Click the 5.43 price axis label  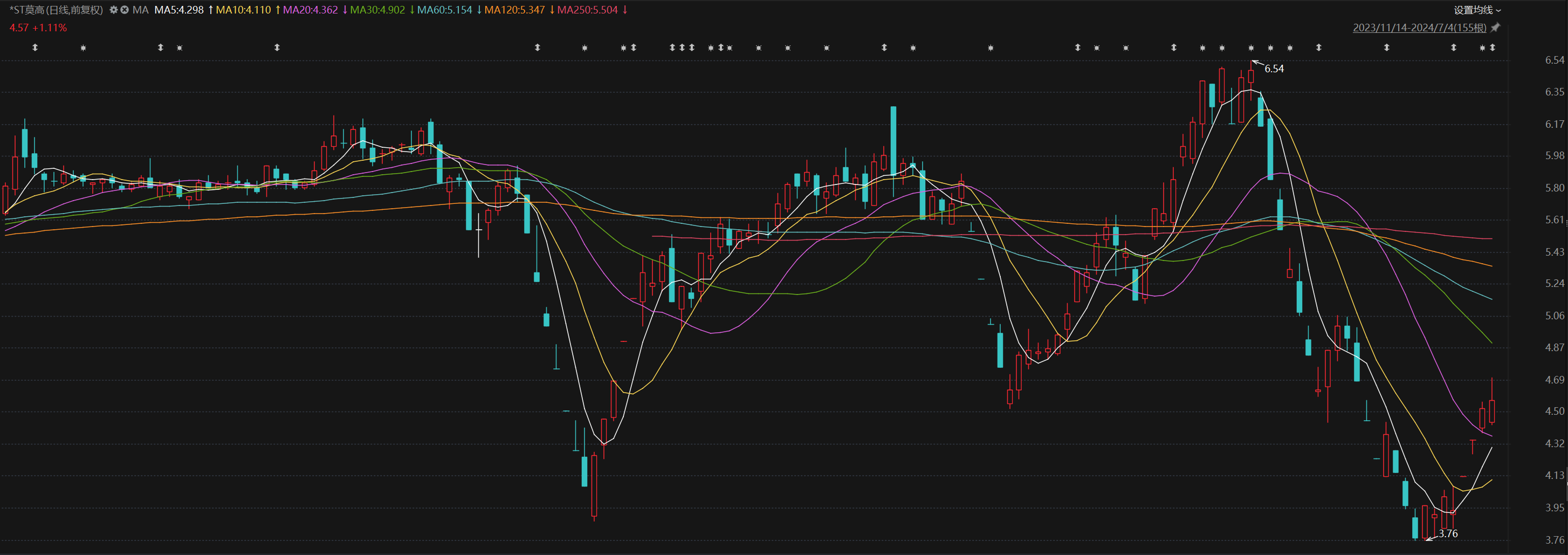pos(1555,252)
